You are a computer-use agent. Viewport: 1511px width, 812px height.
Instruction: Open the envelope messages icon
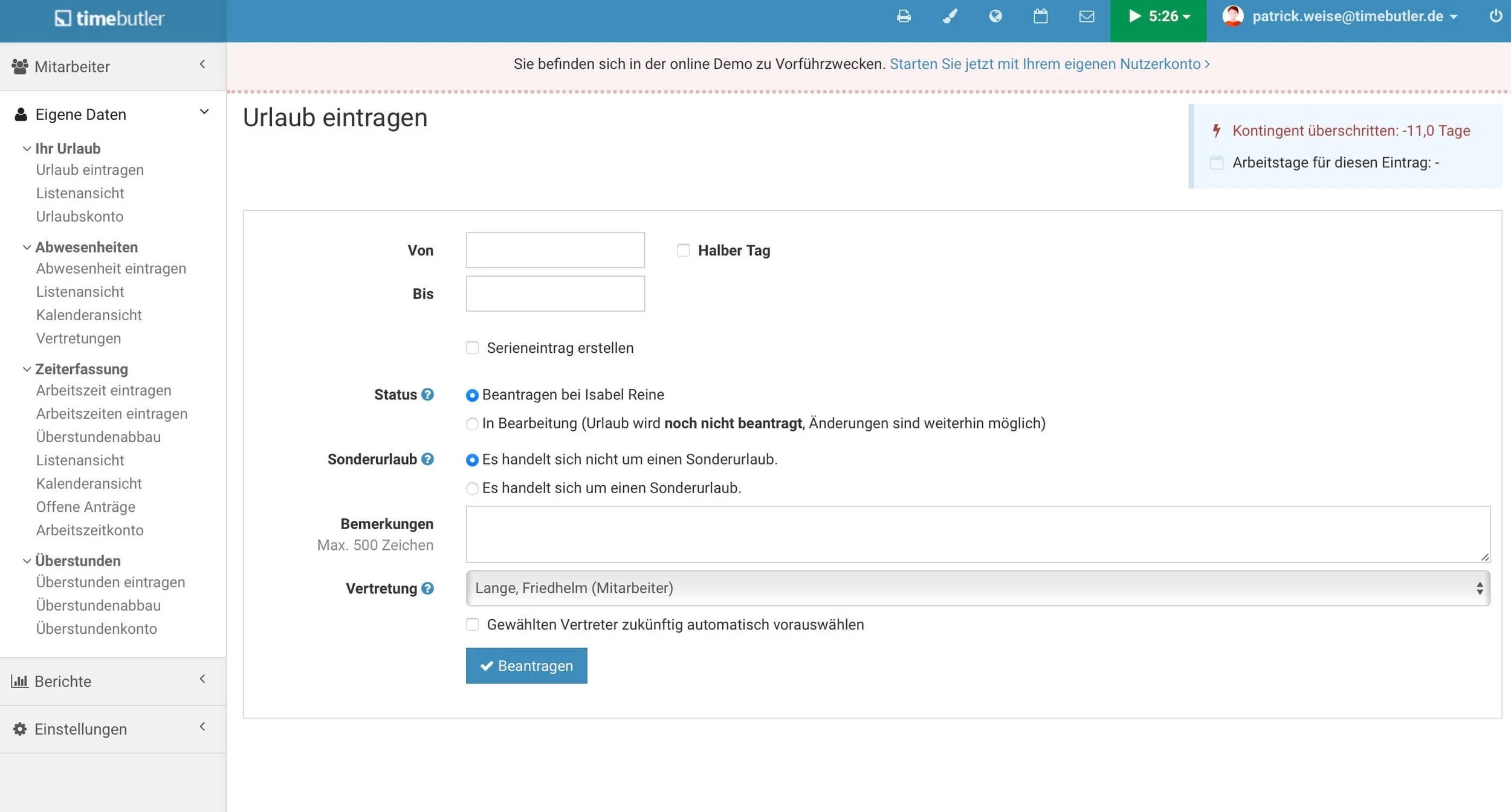tap(1086, 16)
